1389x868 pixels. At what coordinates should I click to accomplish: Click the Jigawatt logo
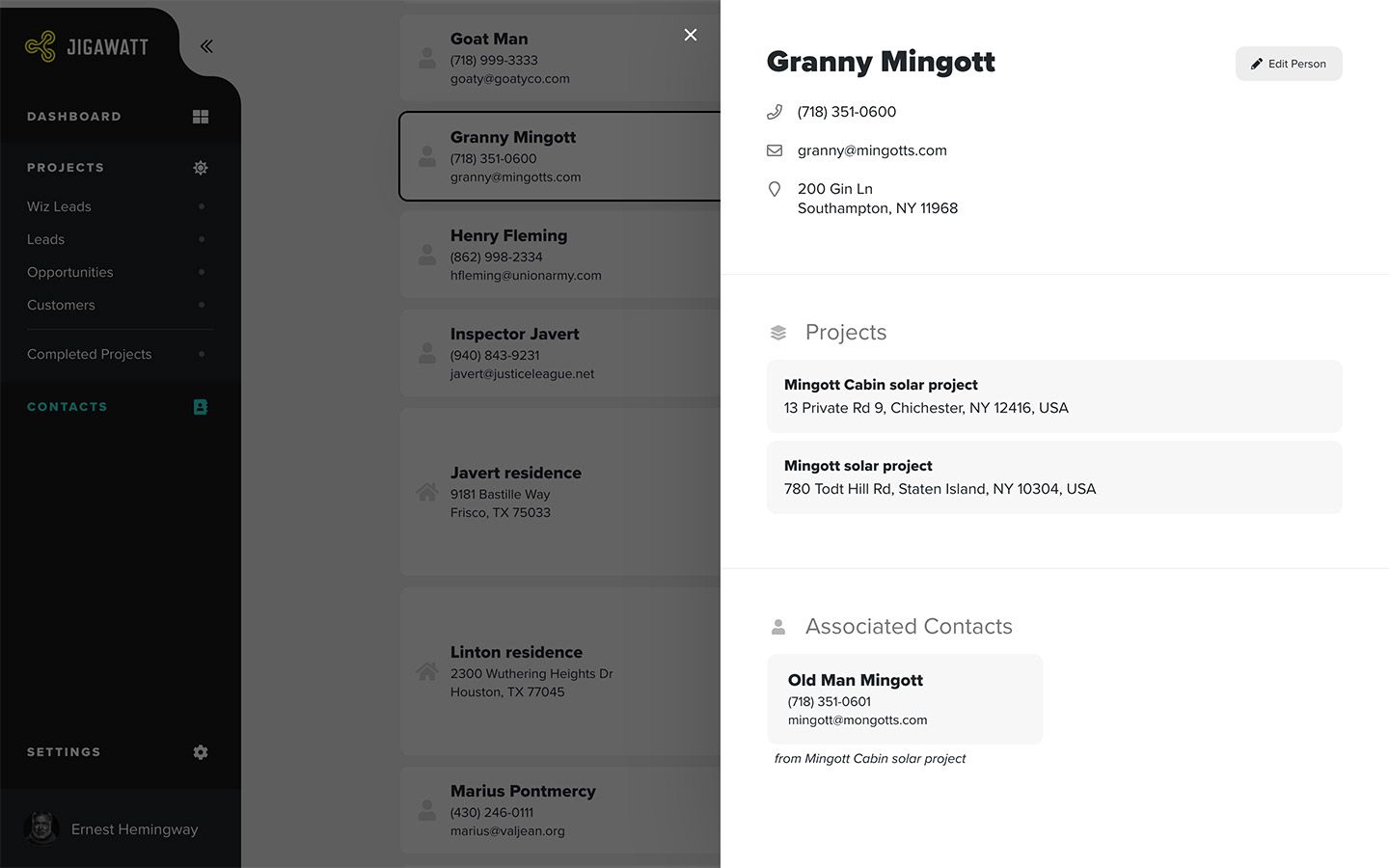coord(87,46)
